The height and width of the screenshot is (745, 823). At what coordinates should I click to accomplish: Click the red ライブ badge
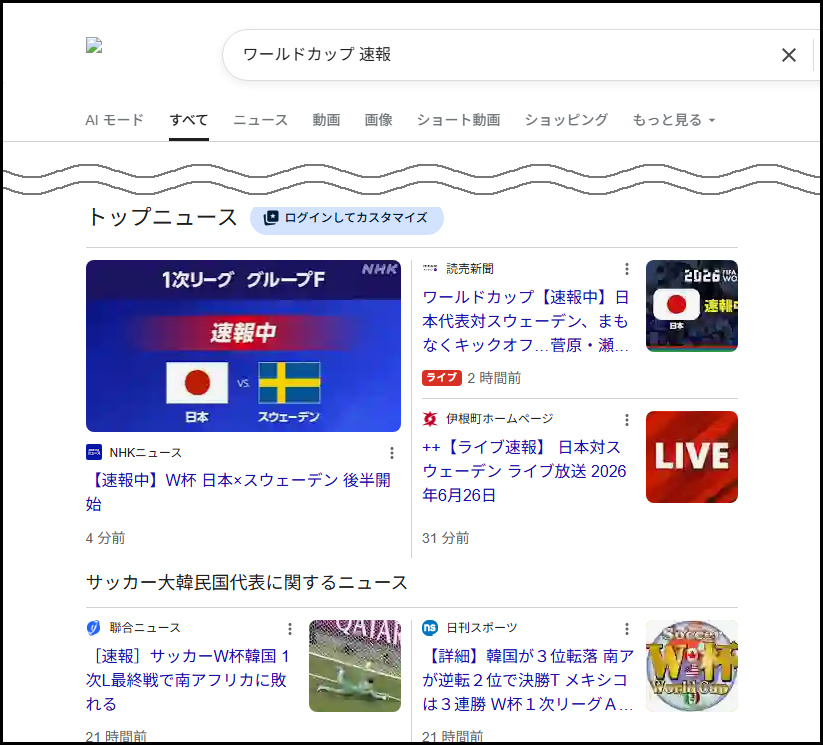point(442,377)
